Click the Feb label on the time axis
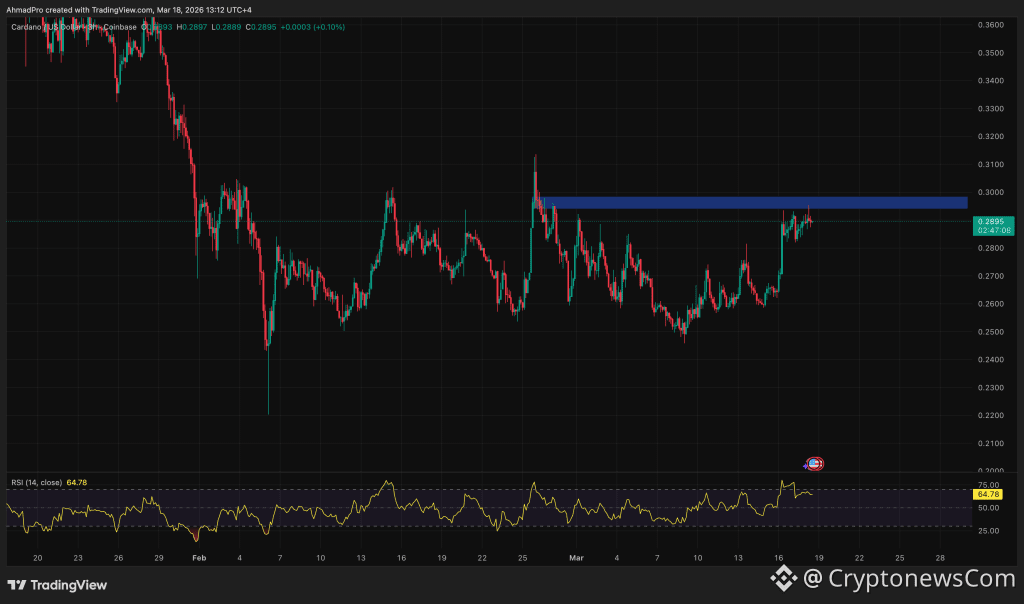Viewport: 1024px width, 604px height. [198, 557]
